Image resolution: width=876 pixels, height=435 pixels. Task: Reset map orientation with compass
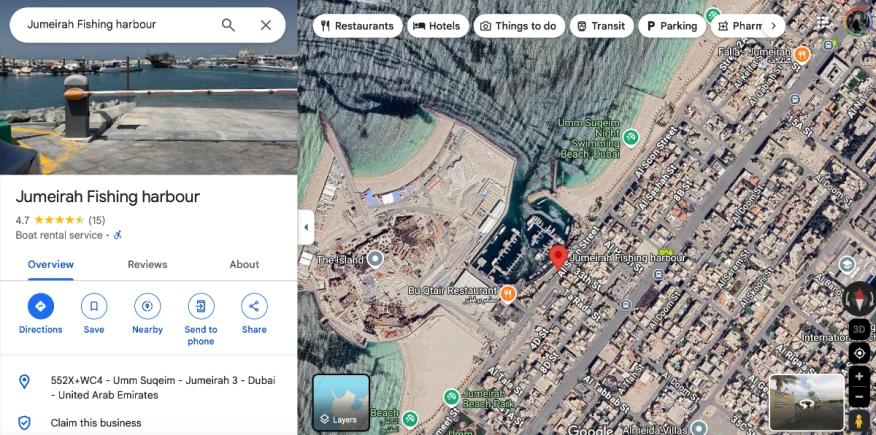click(859, 298)
